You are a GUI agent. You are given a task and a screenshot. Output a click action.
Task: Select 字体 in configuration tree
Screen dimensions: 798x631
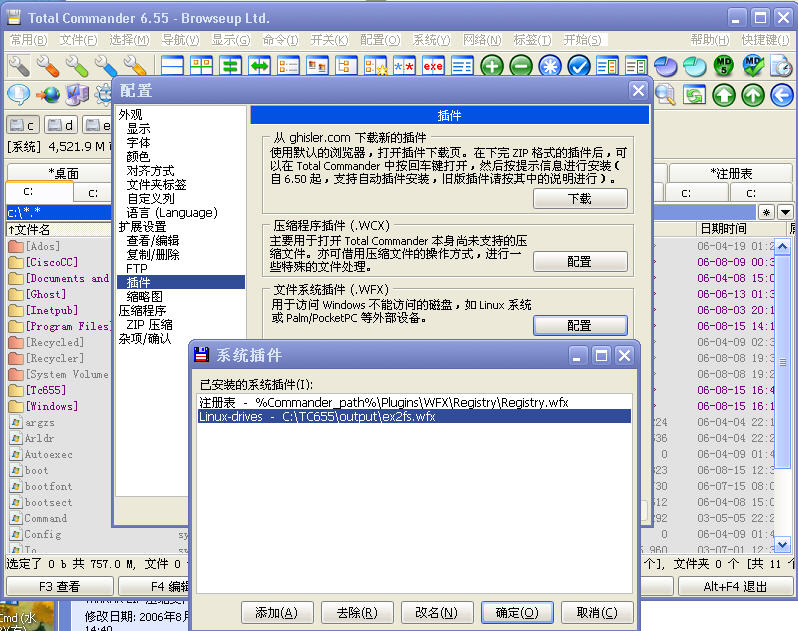click(x=138, y=142)
